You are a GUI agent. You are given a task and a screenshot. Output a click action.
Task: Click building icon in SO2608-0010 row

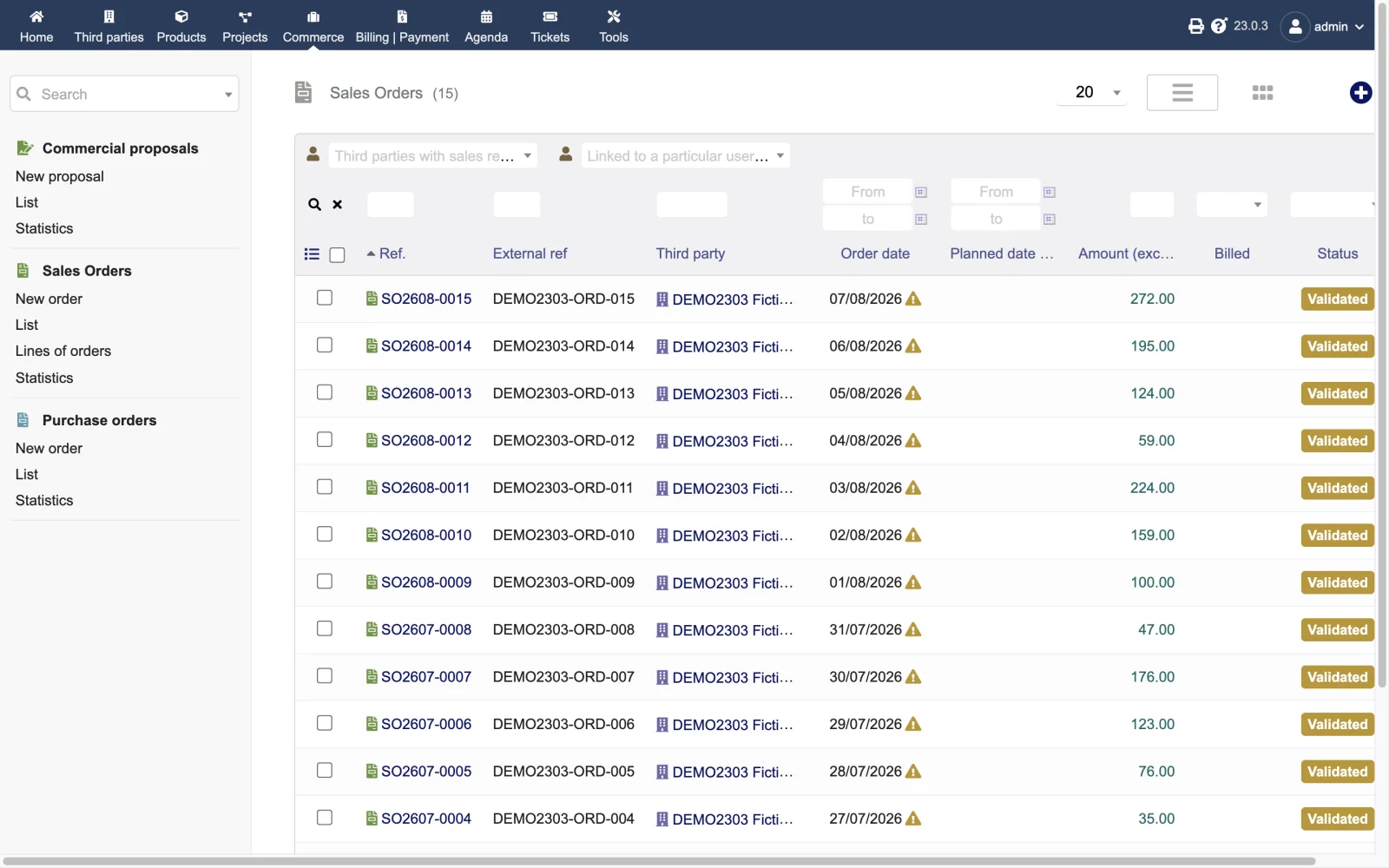tap(662, 536)
